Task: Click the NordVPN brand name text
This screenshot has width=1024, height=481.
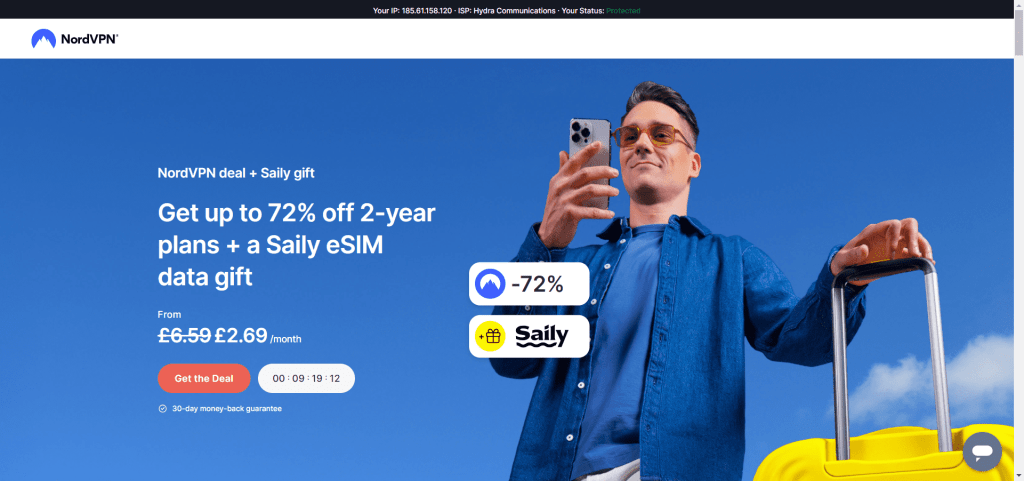Action: (89, 39)
